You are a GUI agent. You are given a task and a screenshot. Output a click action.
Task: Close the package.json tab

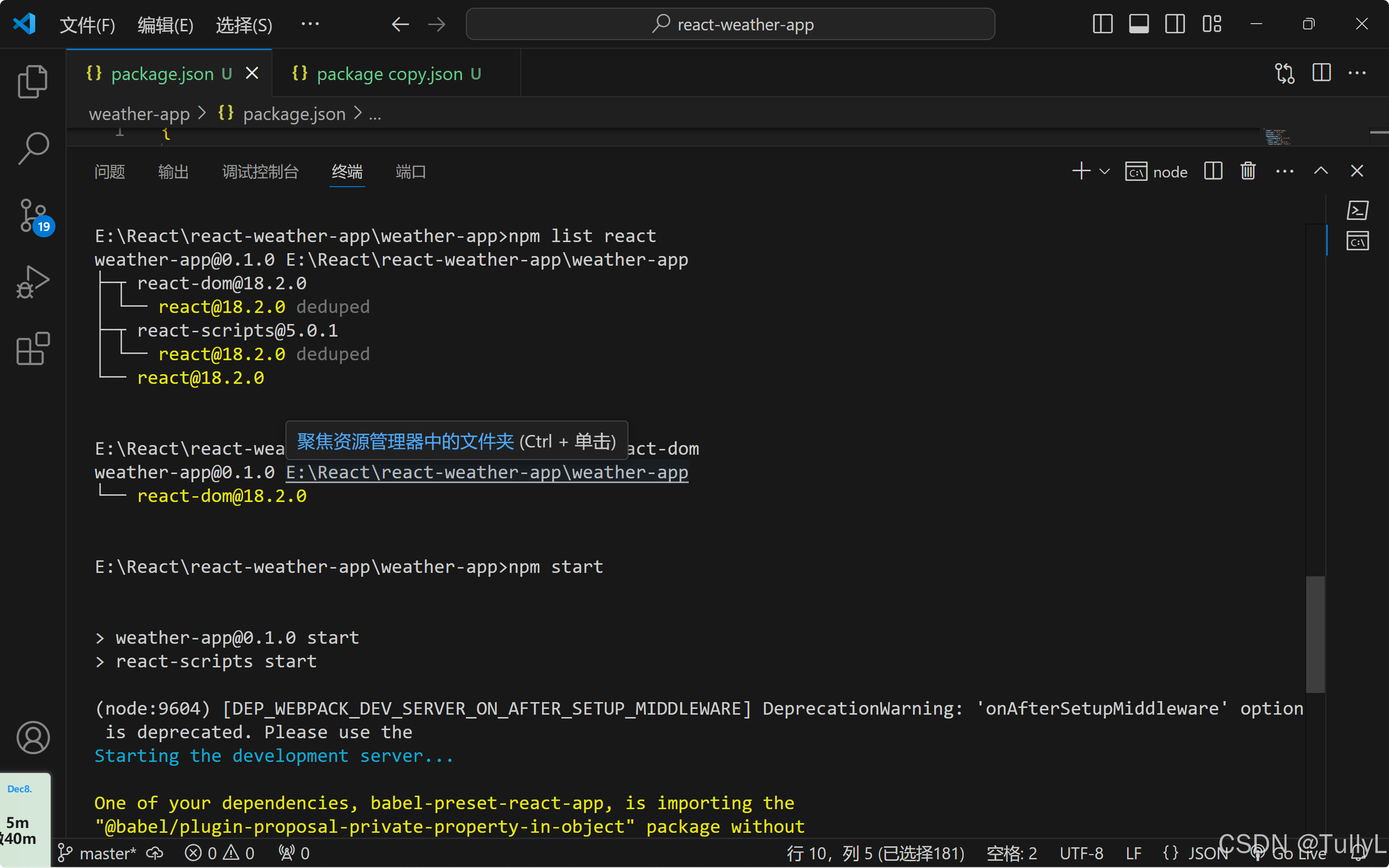coord(252,73)
